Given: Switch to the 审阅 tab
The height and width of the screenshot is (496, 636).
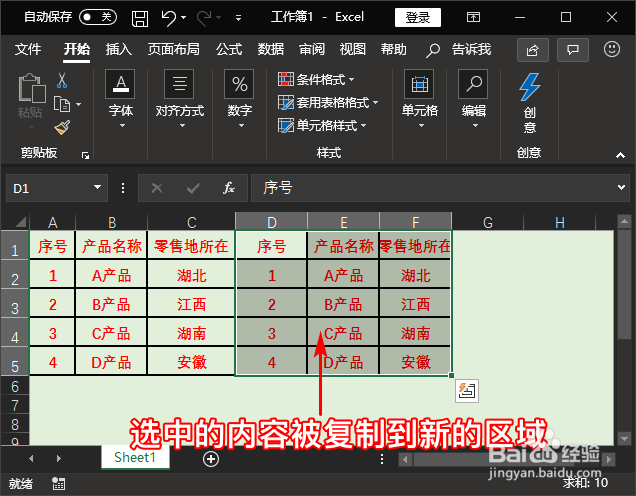Looking at the screenshot, I should point(312,49).
